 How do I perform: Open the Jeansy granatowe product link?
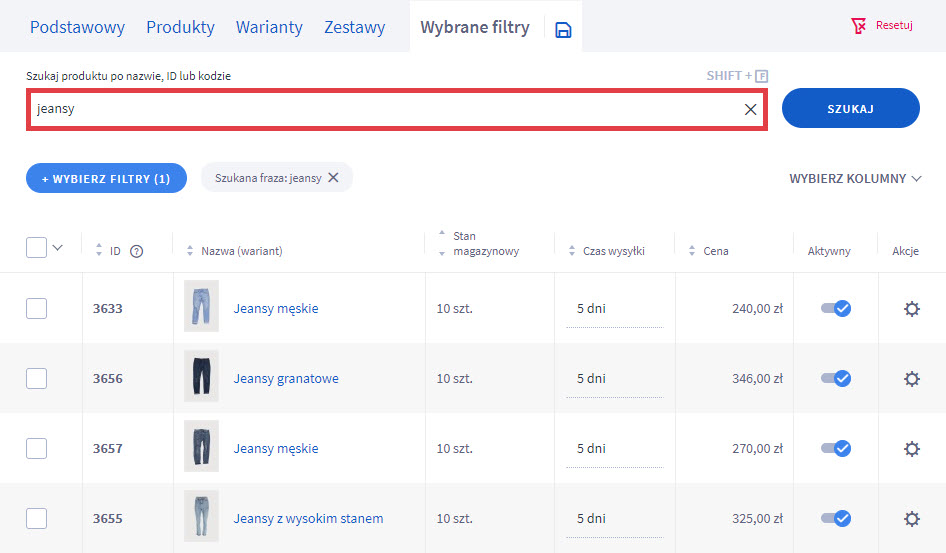286,378
